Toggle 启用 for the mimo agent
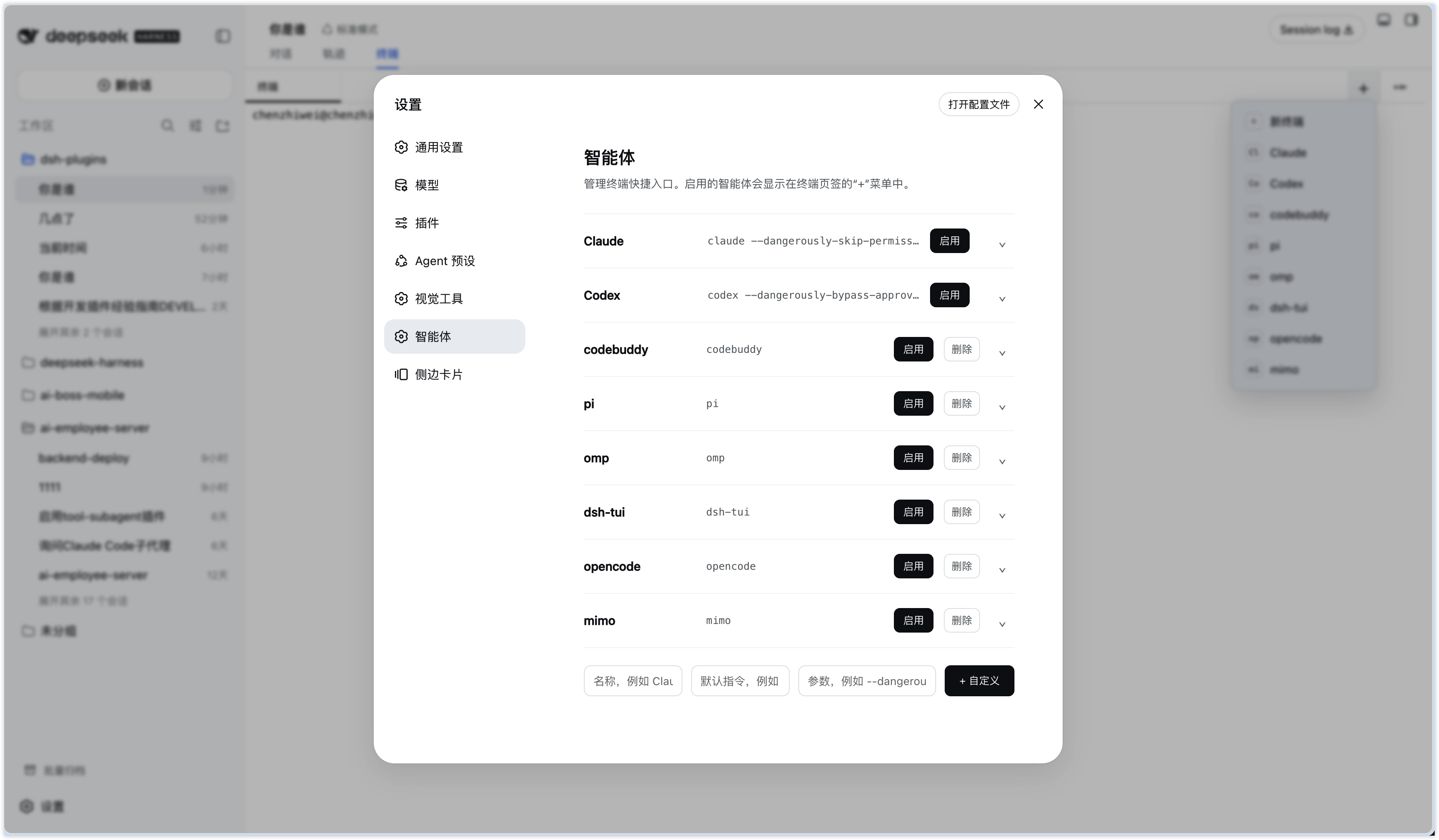The image size is (1439, 840). pos(913,620)
